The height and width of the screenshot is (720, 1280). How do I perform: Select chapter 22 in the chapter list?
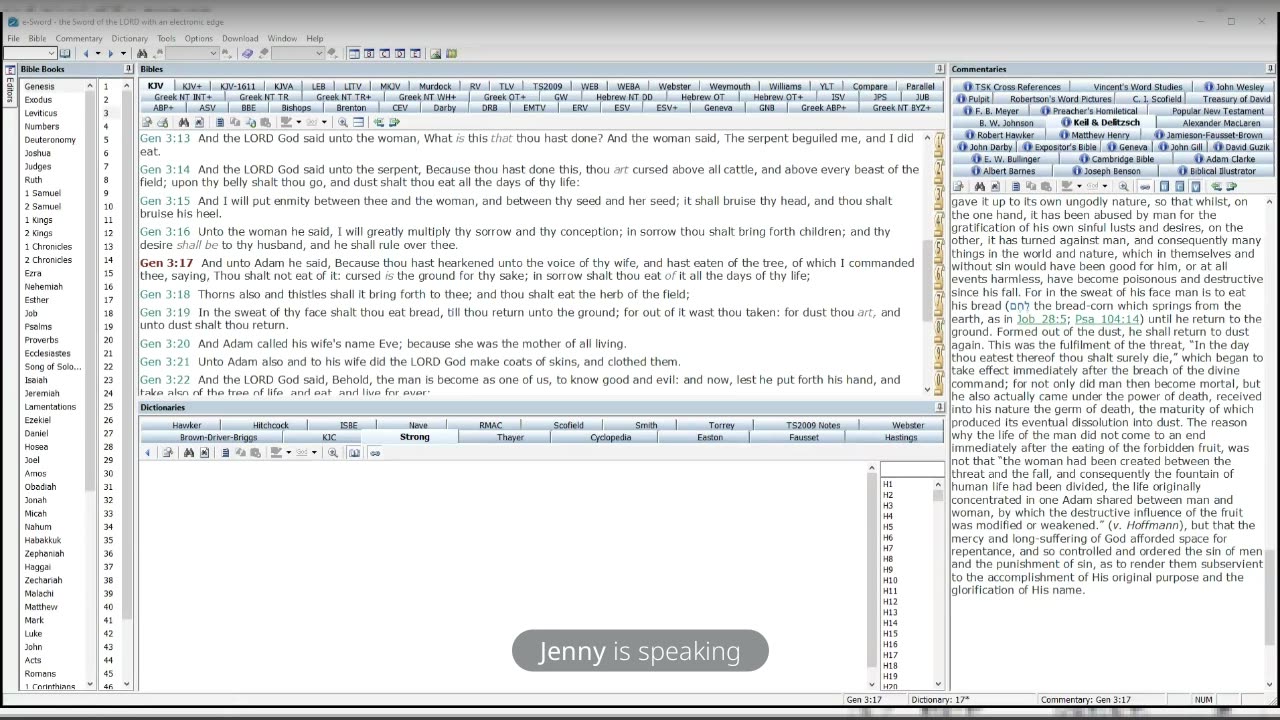point(108,367)
